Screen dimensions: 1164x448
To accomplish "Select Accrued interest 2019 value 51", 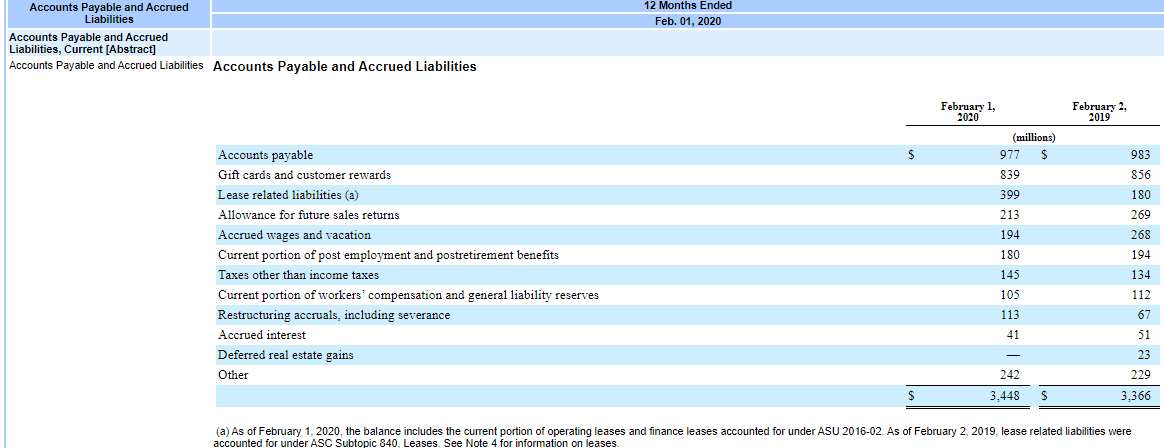I will [x=1144, y=335].
